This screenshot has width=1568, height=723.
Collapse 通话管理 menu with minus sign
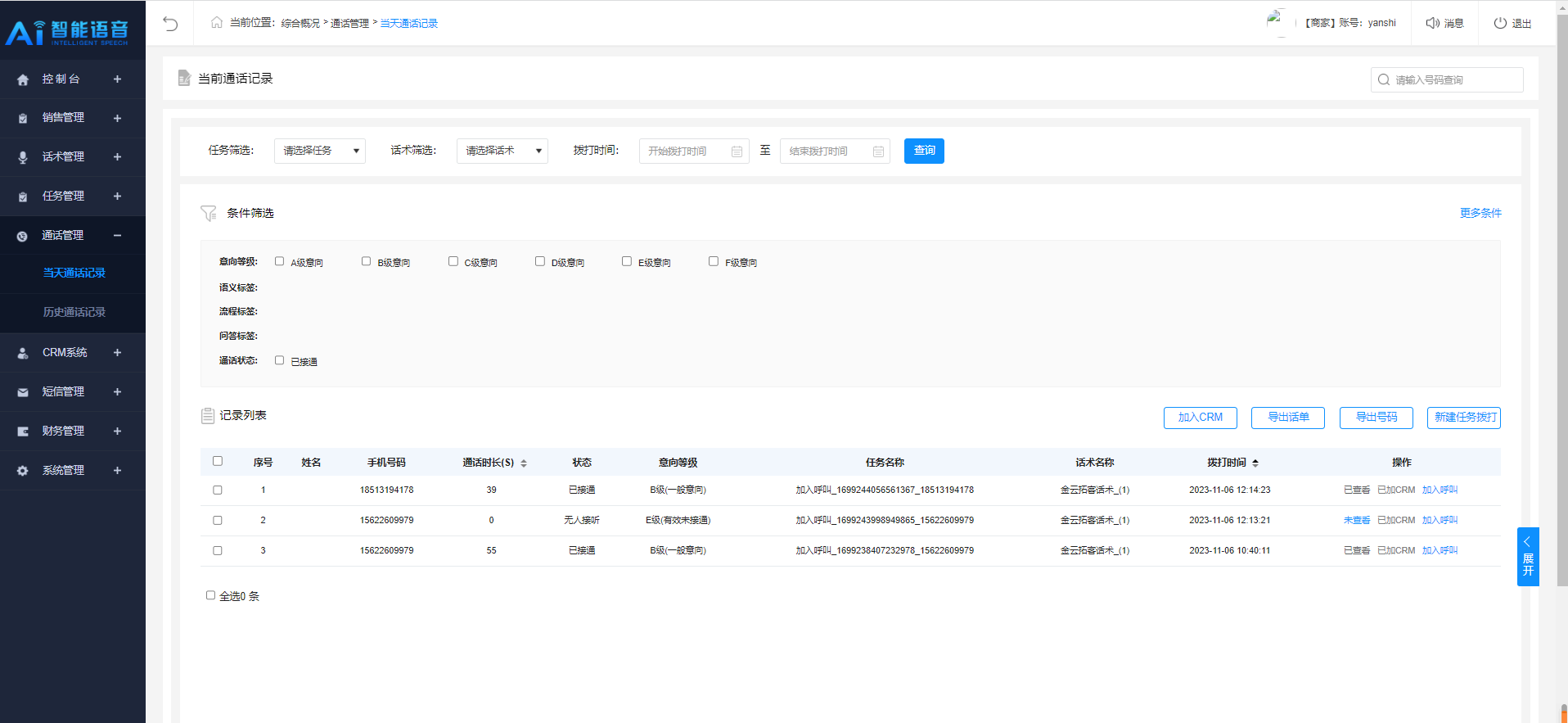click(x=117, y=236)
